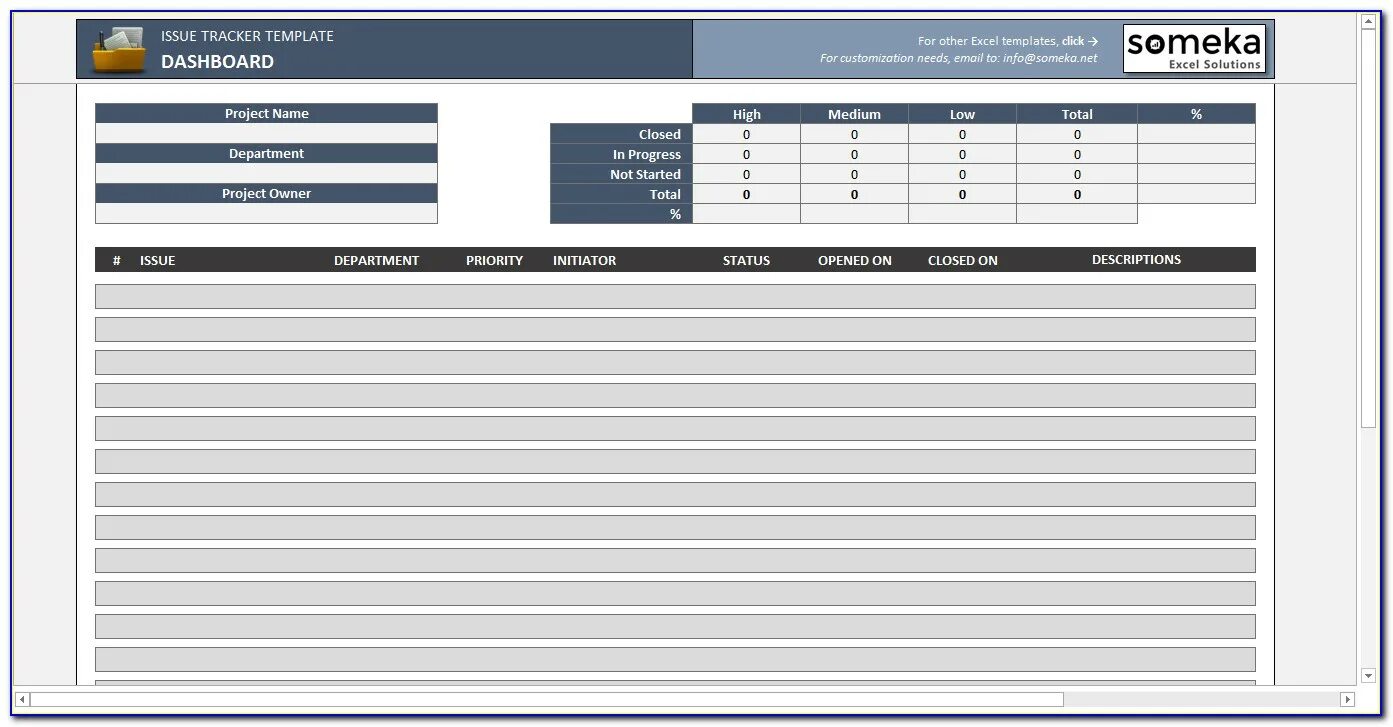Viewport: 1393px width, 727px height.
Task: Click the vertical scrollbar up arrow
Action: (1368, 23)
